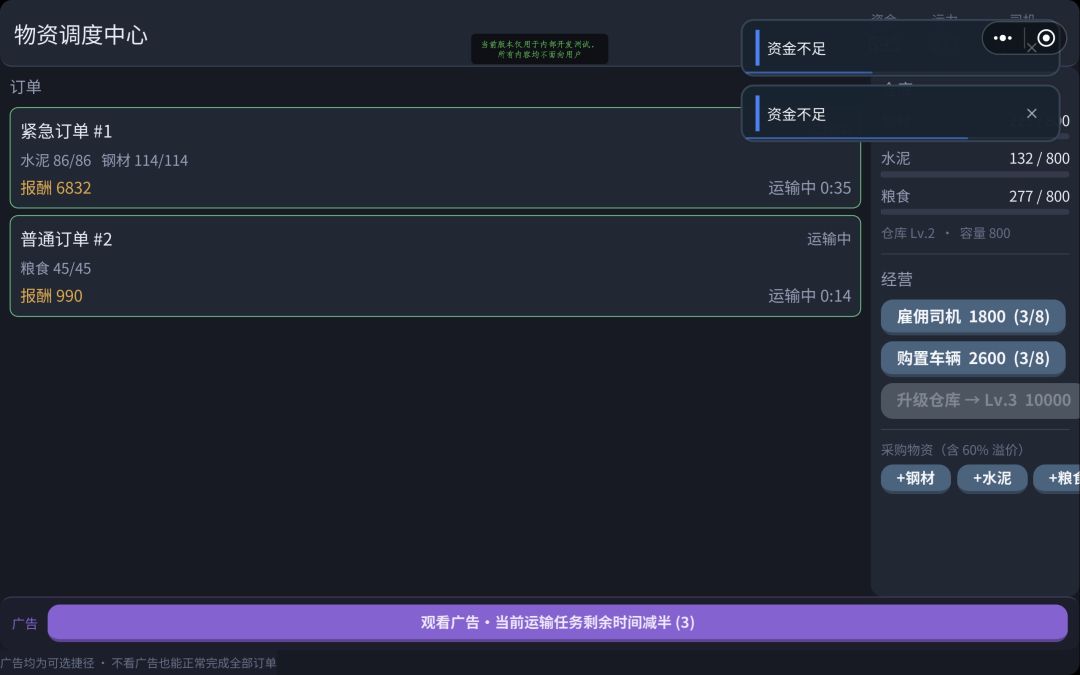Buy grain with the +粮食 button
Viewport: 1080px width, 675px height.
[x=1057, y=478]
